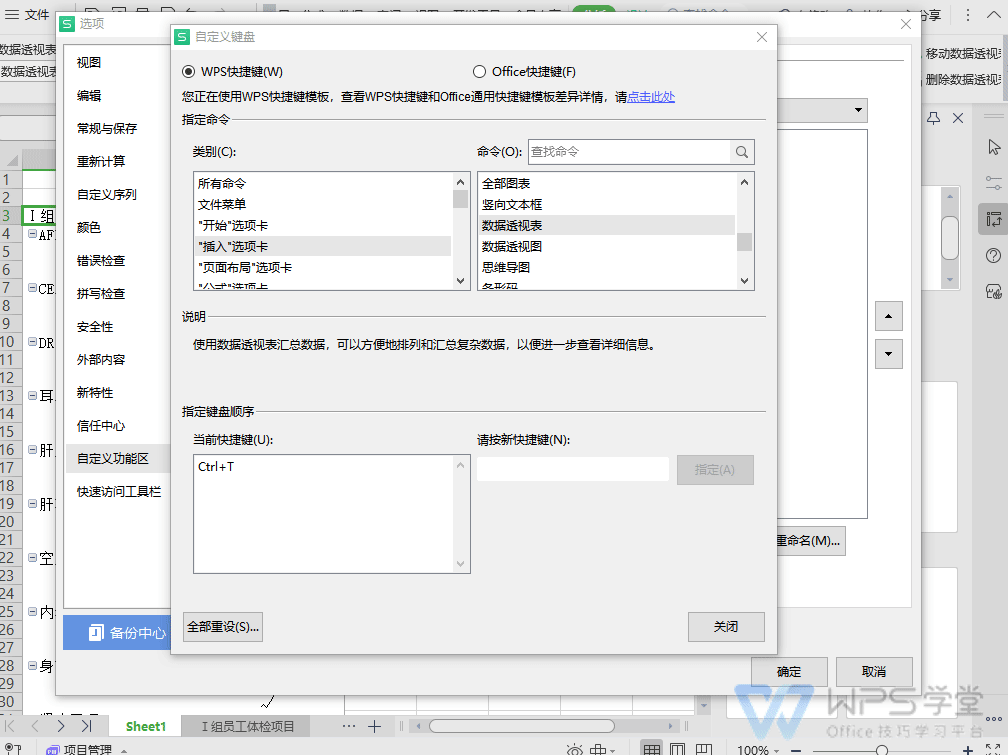Click the command search magnifier icon

pos(742,152)
